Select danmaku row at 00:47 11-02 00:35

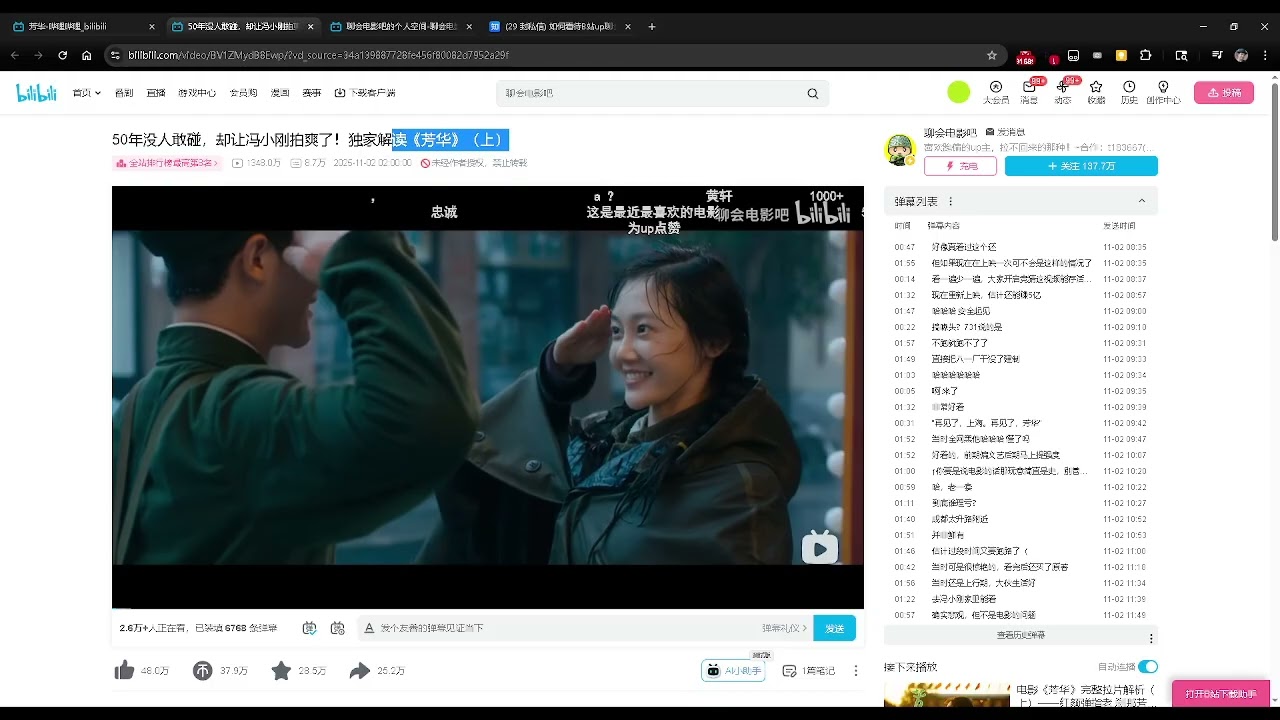pyautogui.click(x=1021, y=246)
